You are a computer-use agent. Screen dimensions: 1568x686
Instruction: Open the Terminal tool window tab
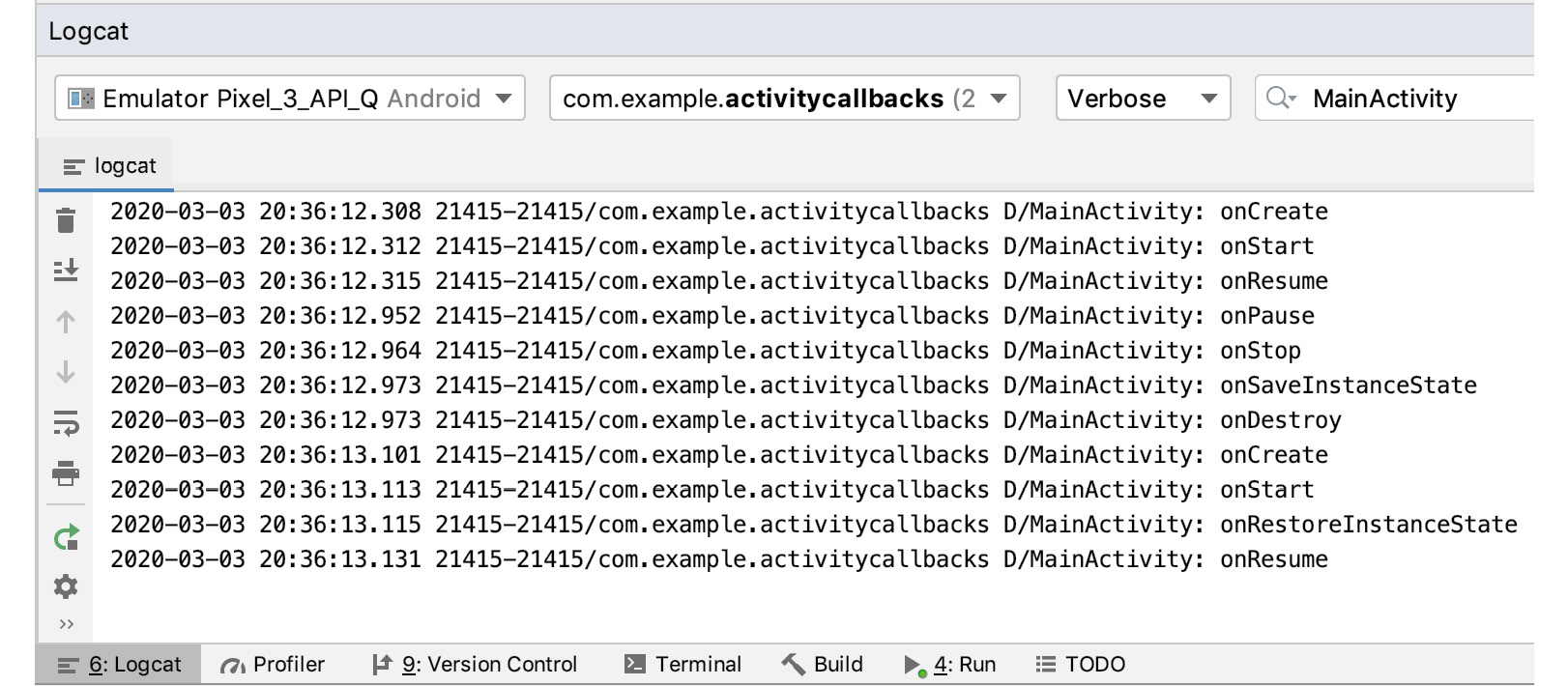(683, 665)
